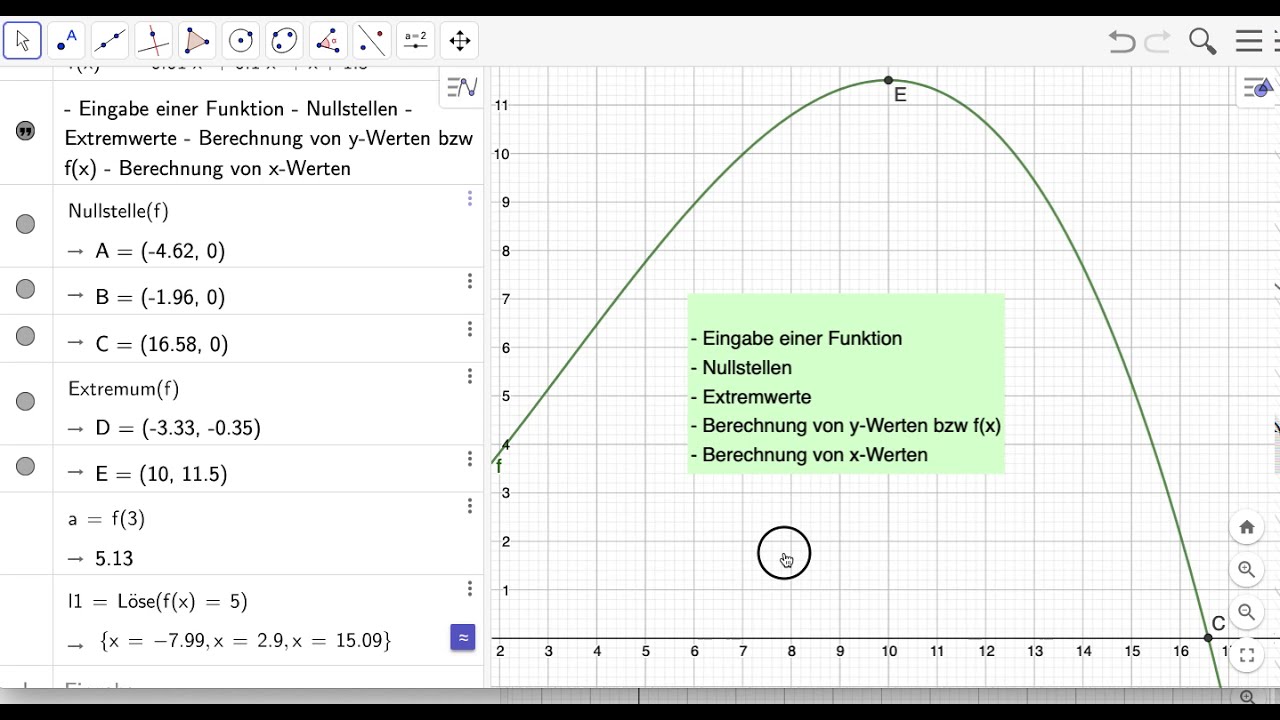Zoom in on the graph
The width and height of the screenshot is (1280, 720).
click(1246, 570)
